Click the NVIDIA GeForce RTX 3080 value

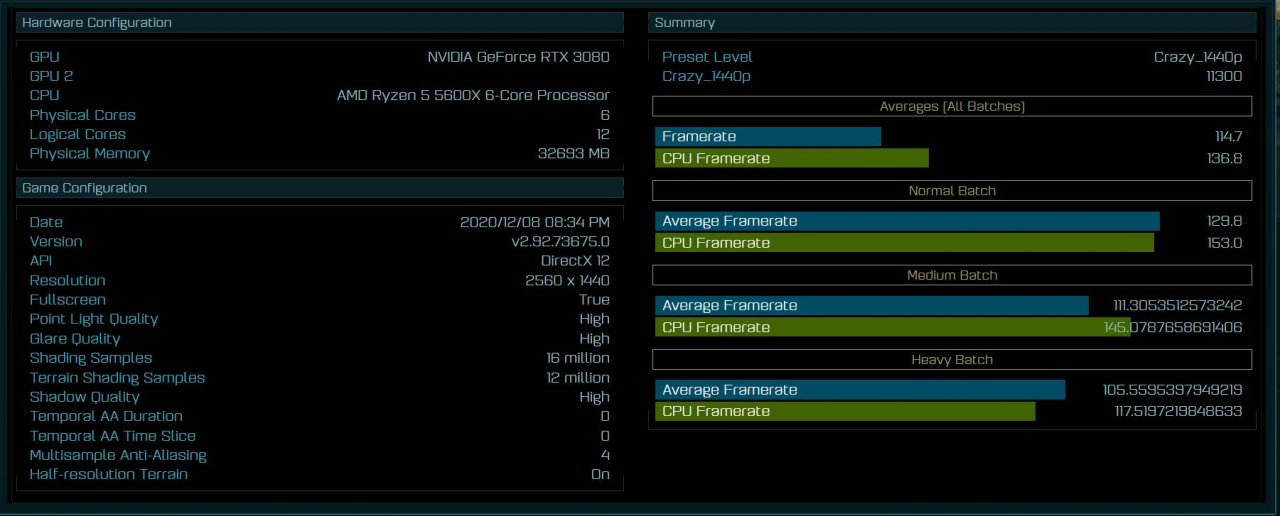[518, 57]
